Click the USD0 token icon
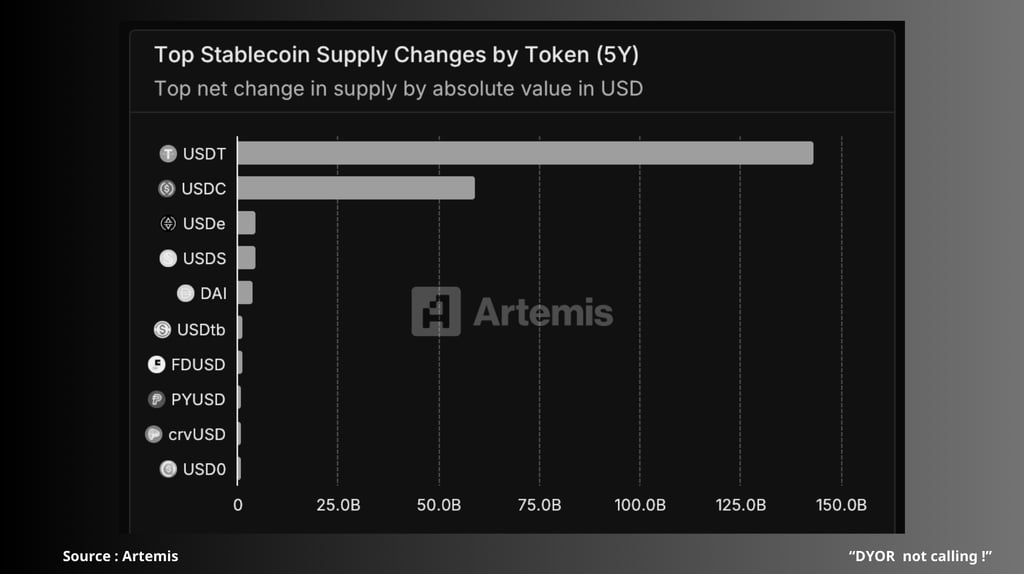Image resolution: width=1024 pixels, height=574 pixels. [168, 469]
